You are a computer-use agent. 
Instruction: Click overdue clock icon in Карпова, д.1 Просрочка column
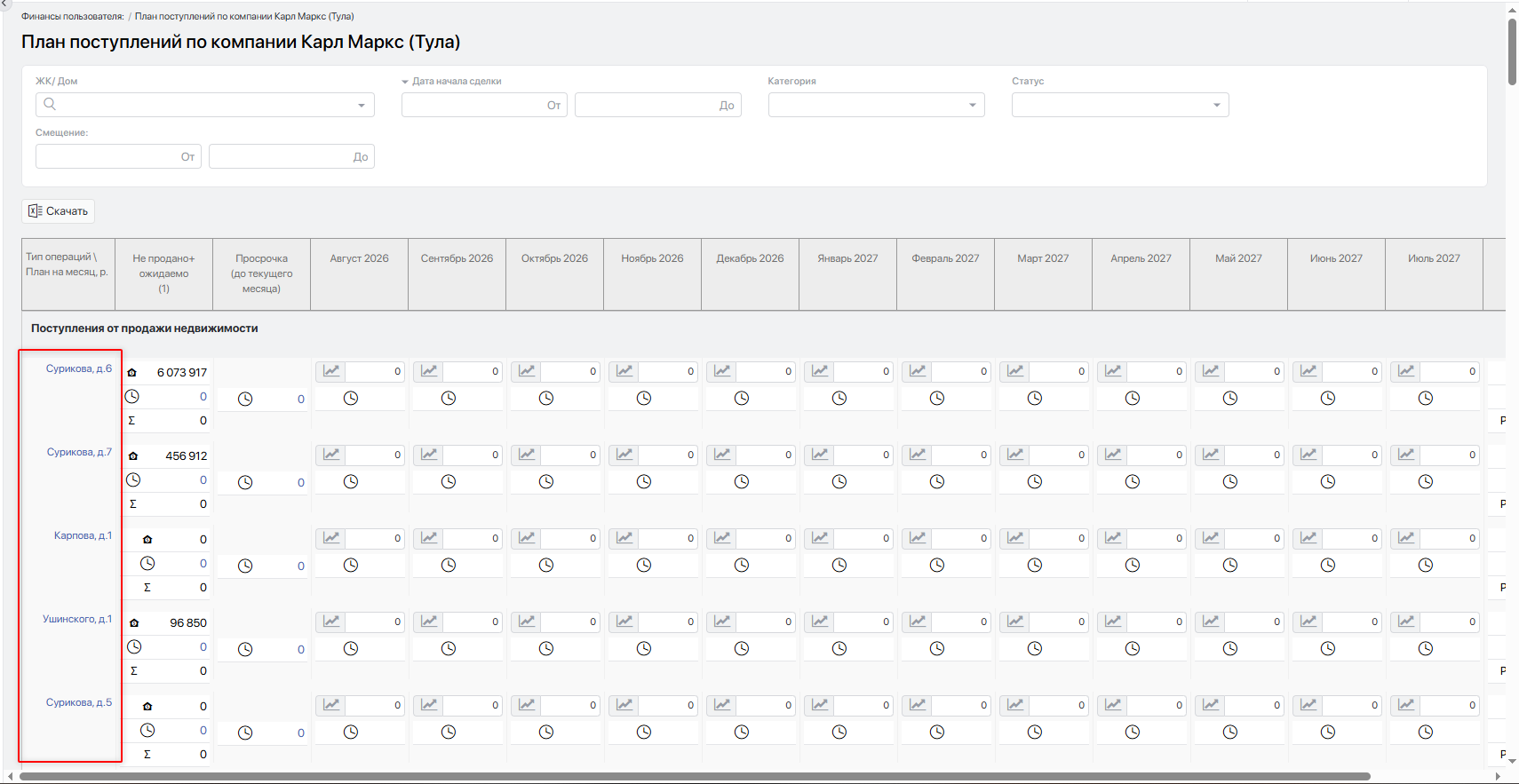point(245,566)
